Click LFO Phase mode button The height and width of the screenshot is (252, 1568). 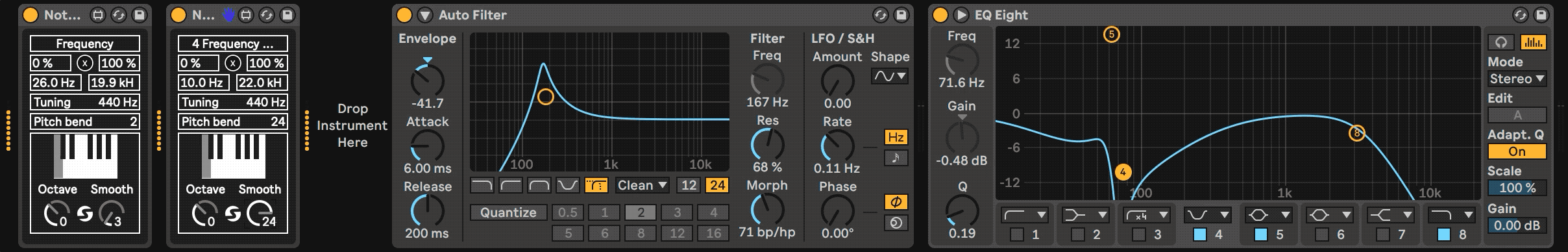pos(896,202)
